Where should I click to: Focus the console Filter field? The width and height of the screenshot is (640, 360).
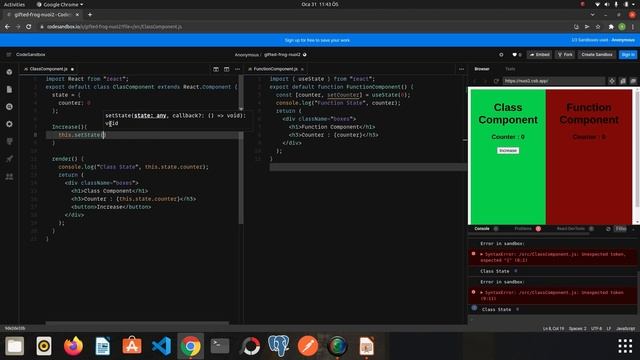coord(621,229)
